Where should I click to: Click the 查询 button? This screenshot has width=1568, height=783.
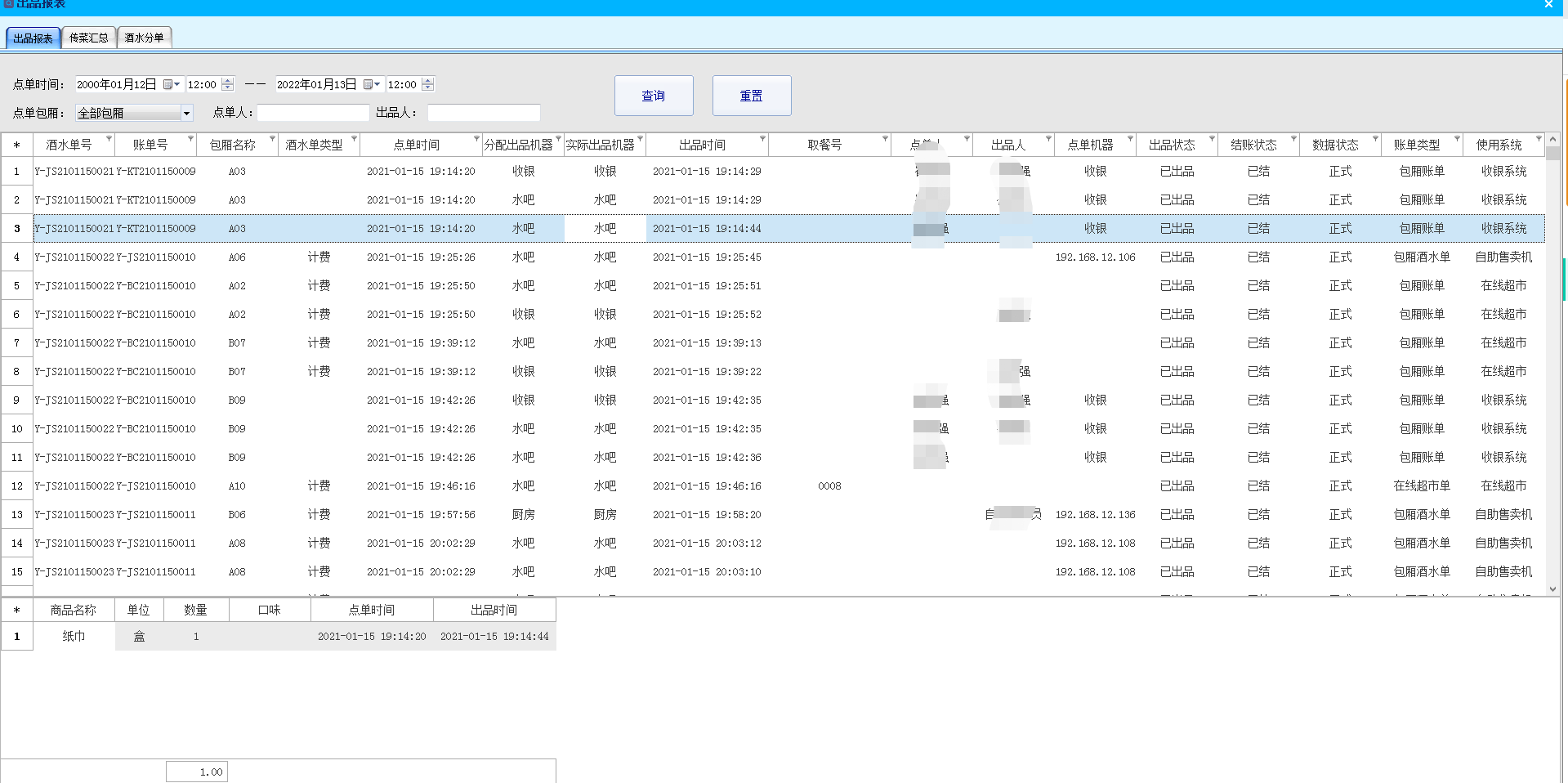pos(654,96)
